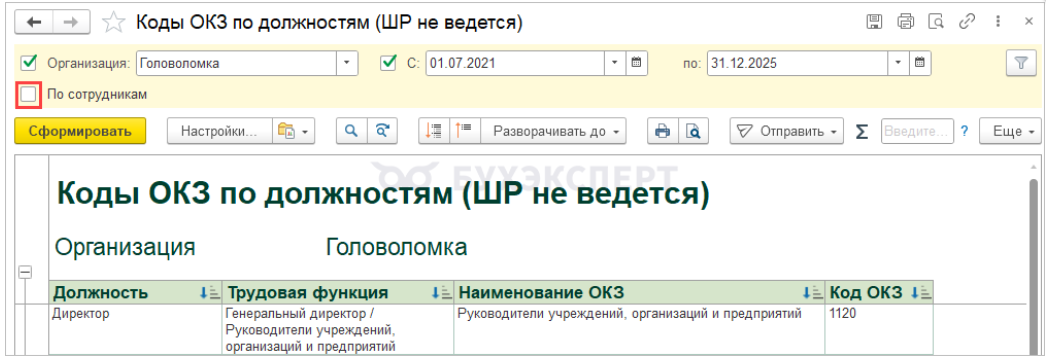
Task: Sort by Код ОКЗ column sort icon
Action: [921, 292]
